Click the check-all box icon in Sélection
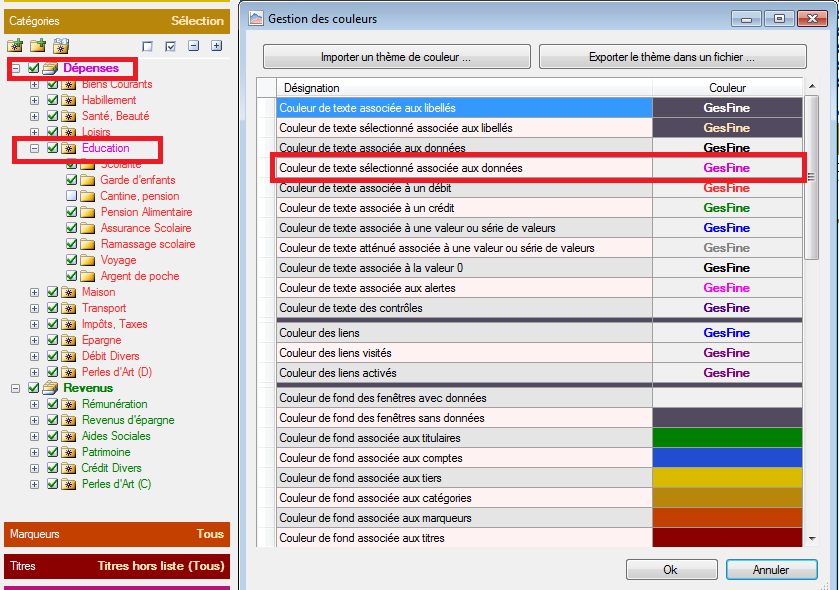Screen dimensions: 839x590 tap(170, 46)
